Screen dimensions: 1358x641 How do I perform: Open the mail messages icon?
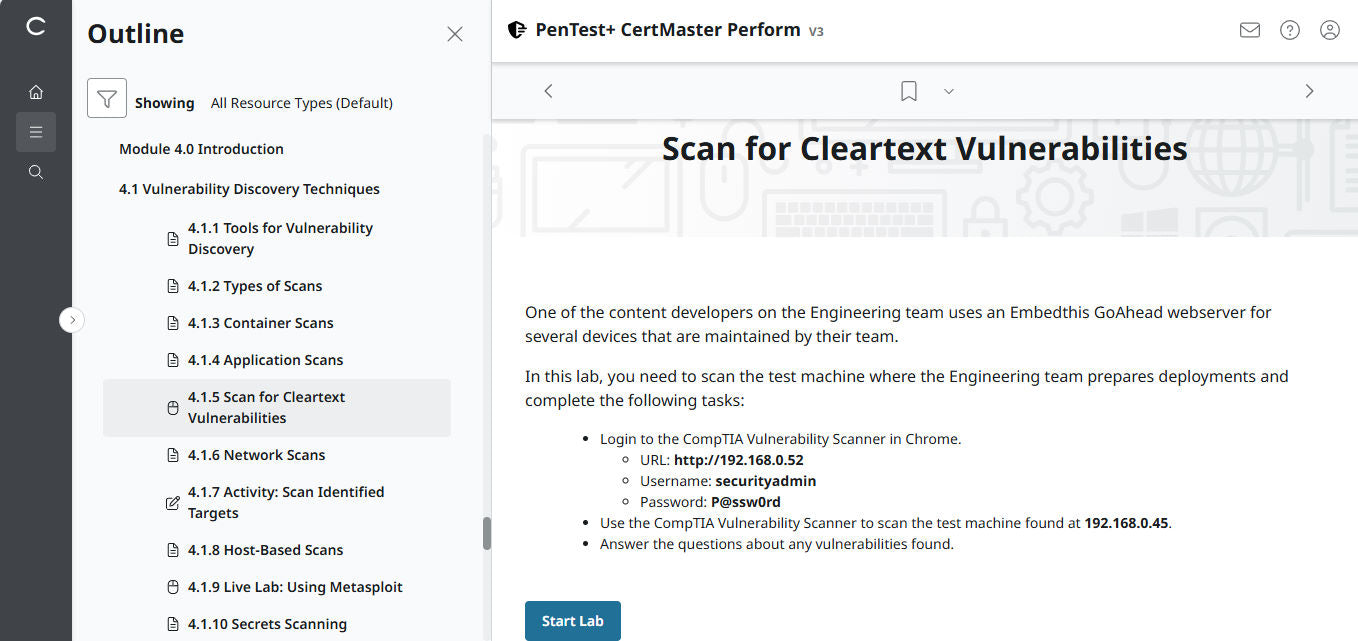[x=1249, y=30]
